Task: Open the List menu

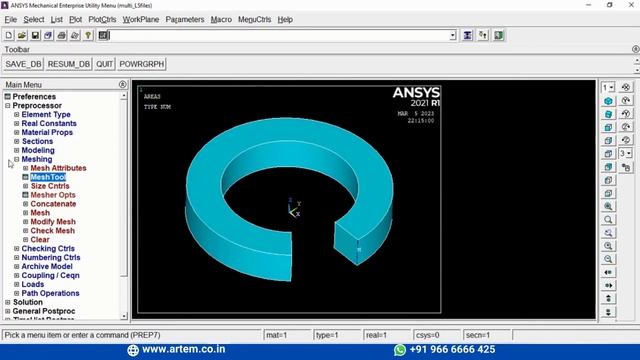Action: coord(57,20)
